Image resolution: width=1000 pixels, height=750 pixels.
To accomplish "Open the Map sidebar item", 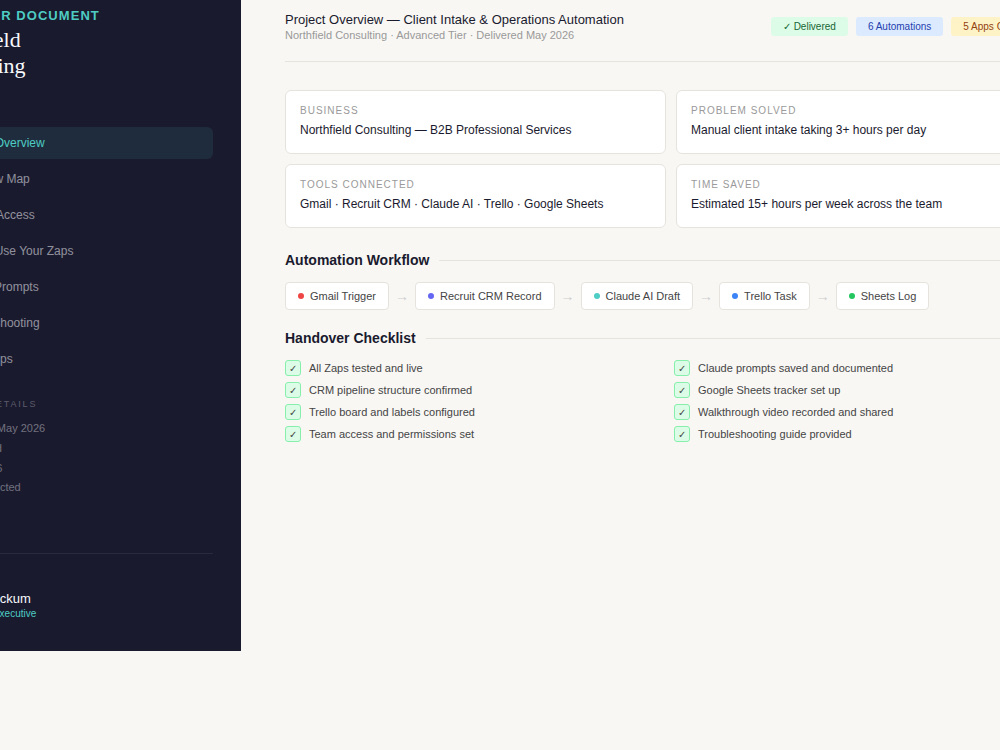I will coord(106,179).
